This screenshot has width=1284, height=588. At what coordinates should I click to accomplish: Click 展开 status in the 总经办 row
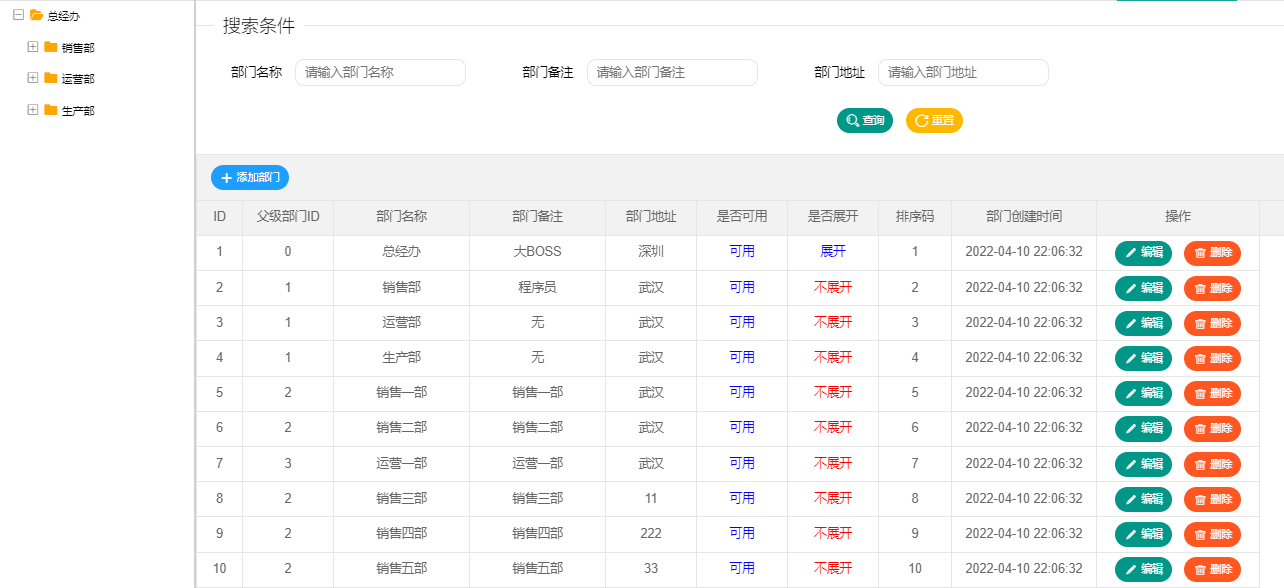point(832,252)
